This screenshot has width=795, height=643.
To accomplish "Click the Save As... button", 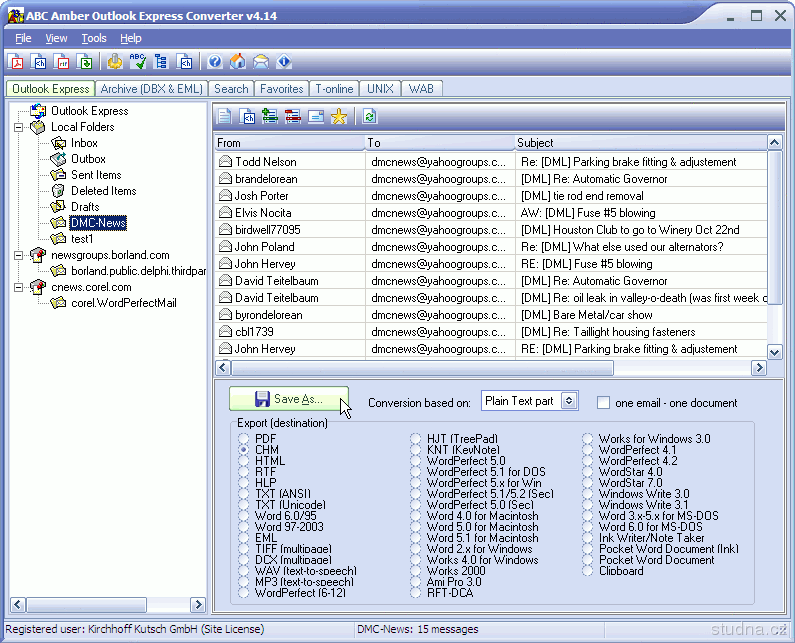I will click(x=288, y=399).
